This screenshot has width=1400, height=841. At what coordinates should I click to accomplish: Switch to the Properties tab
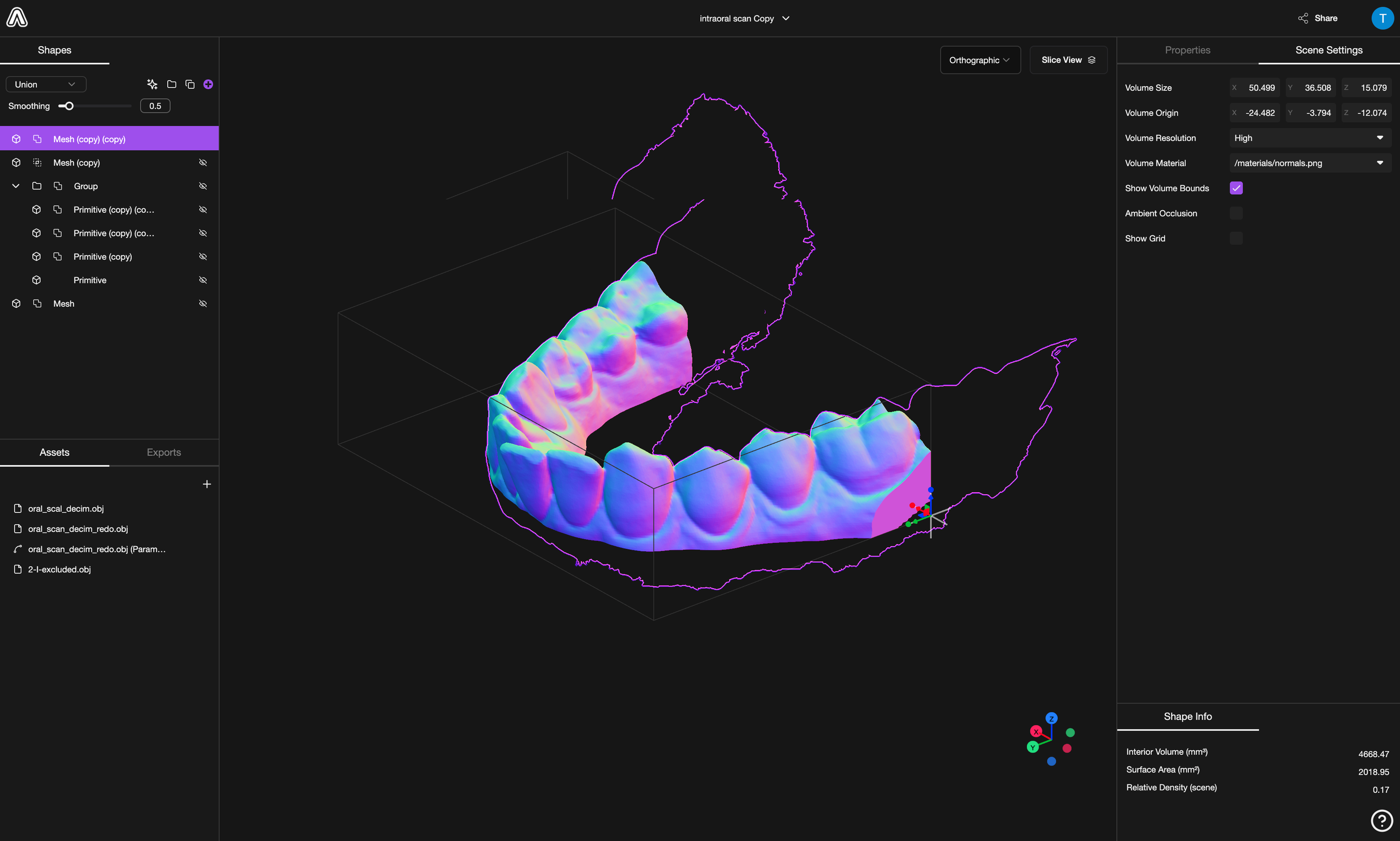(x=1188, y=50)
